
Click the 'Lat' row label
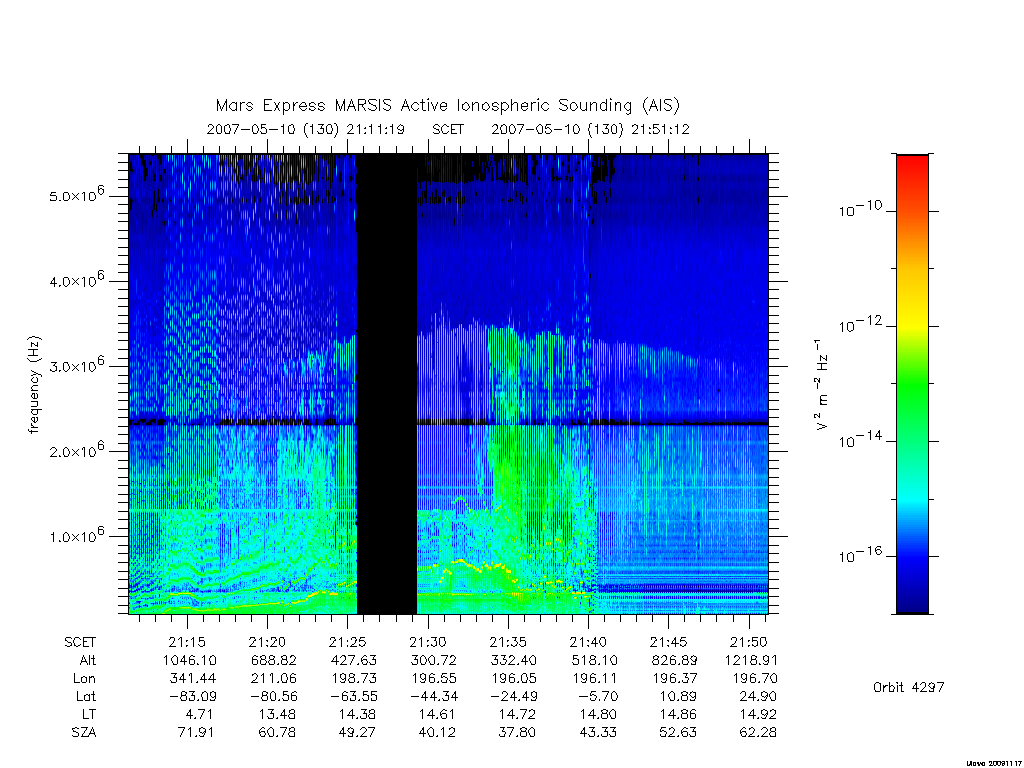click(86, 696)
